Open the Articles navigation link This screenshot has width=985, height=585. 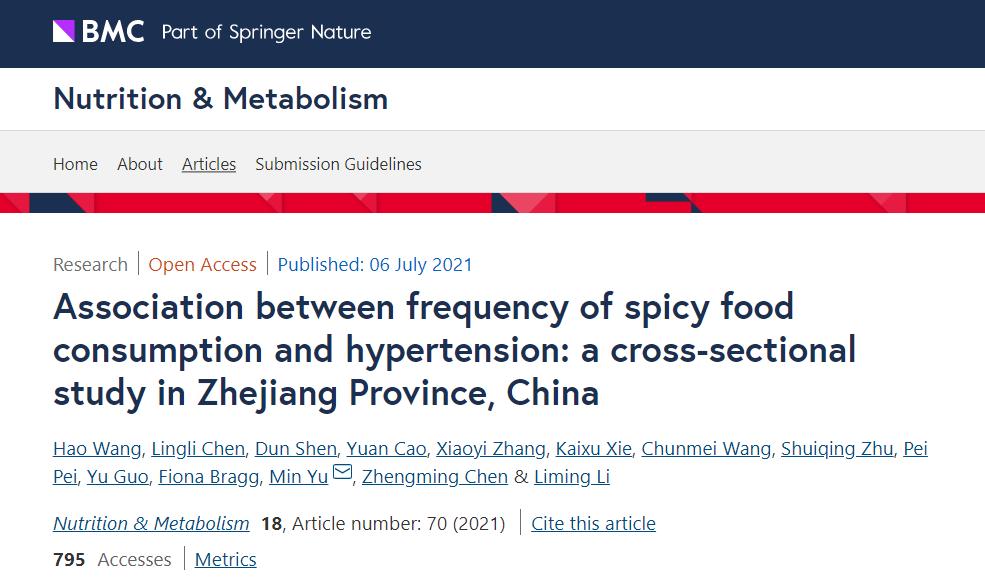point(209,164)
